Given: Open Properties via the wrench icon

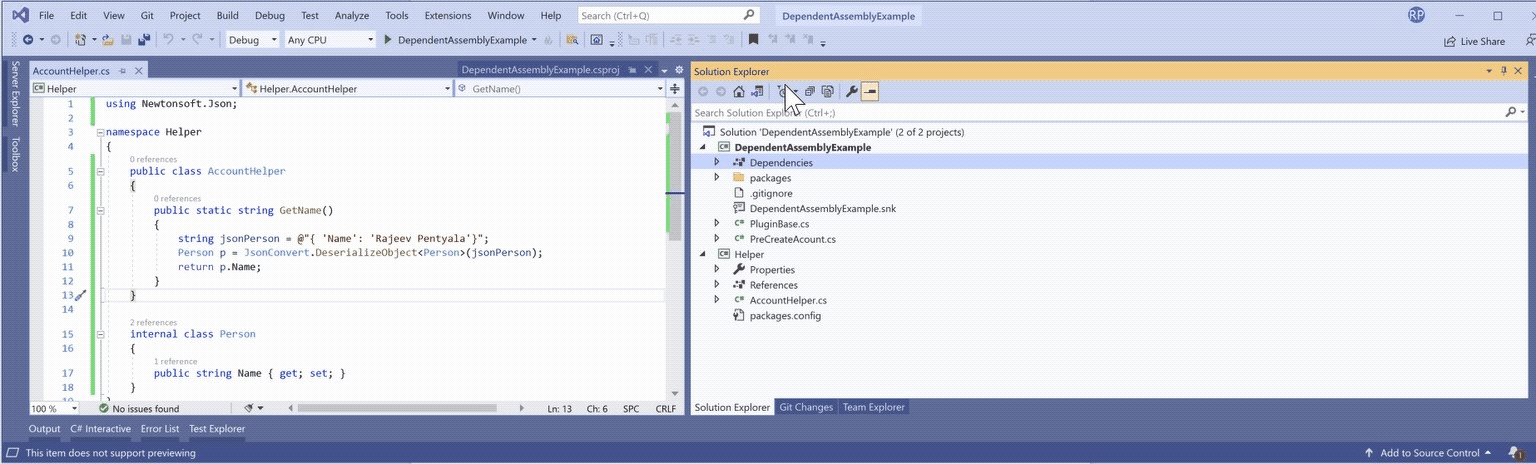Looking at the screenshot, I should click(851, 92).
